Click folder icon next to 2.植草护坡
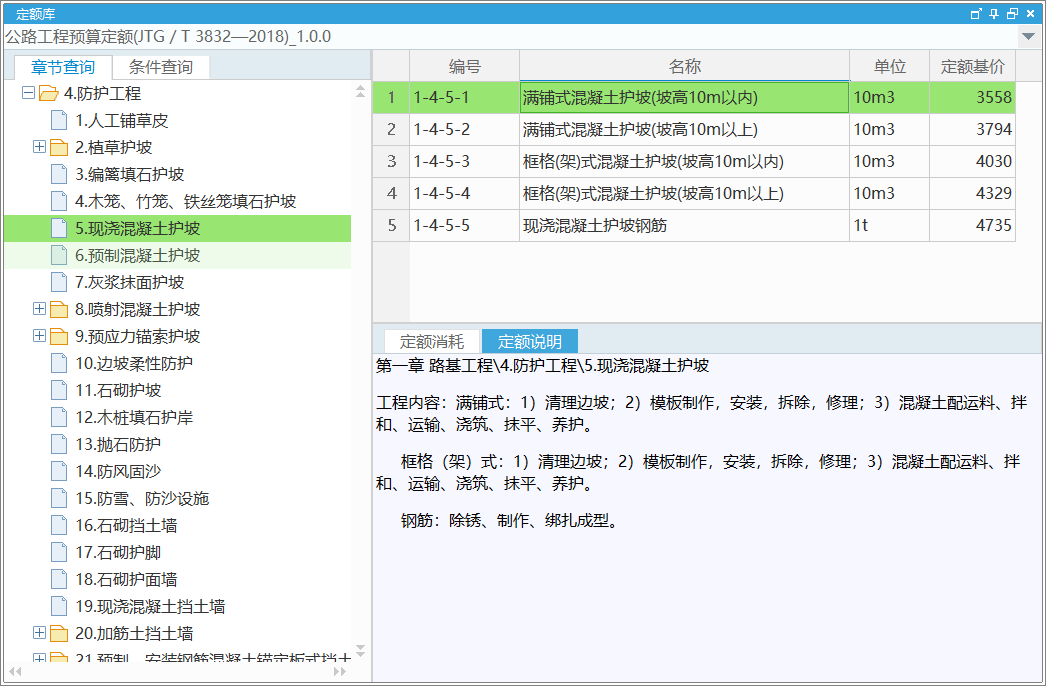Screen dimensions: 1046x686 tap(59, 148)
